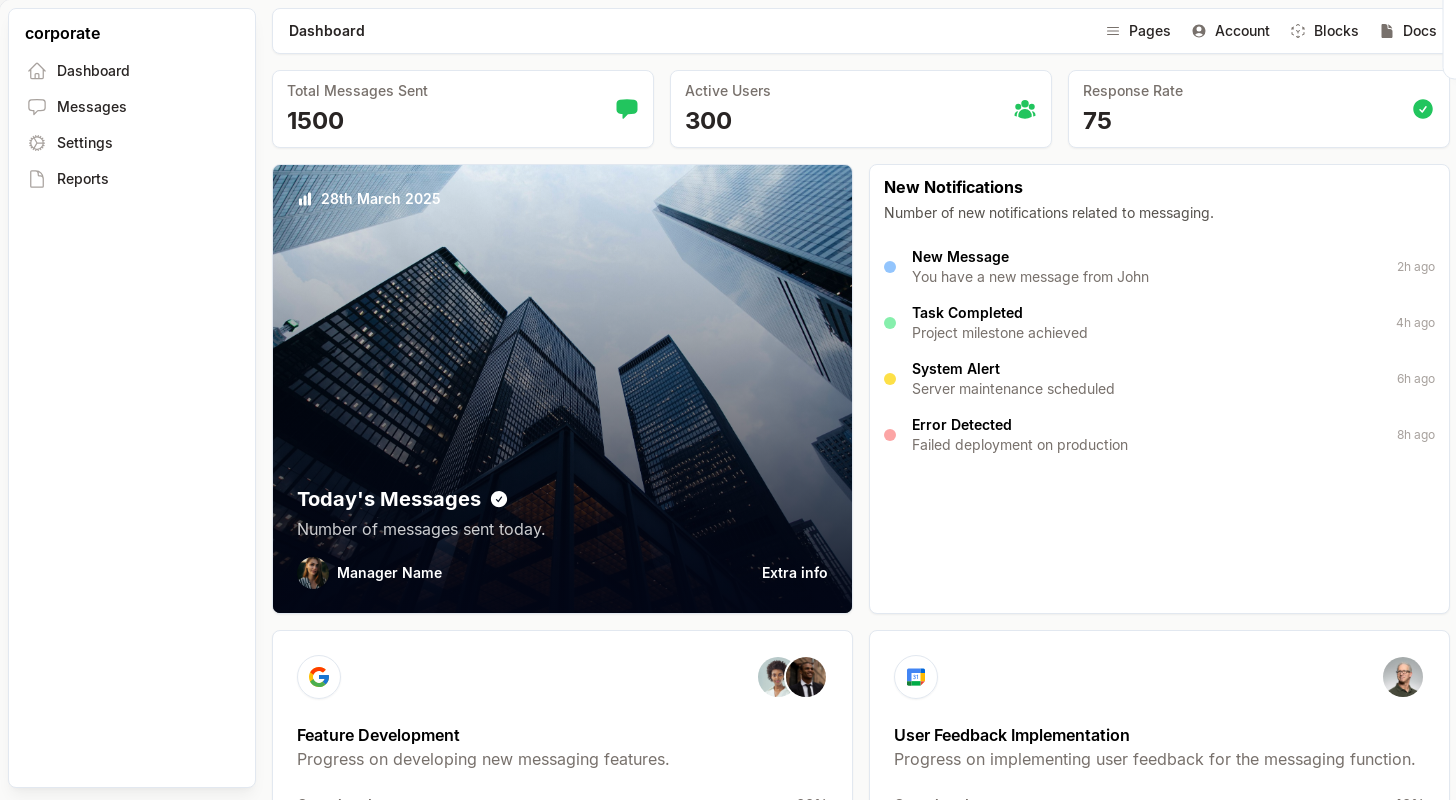
Task: Open the Docs link
Action: (x=1408, y=31)
